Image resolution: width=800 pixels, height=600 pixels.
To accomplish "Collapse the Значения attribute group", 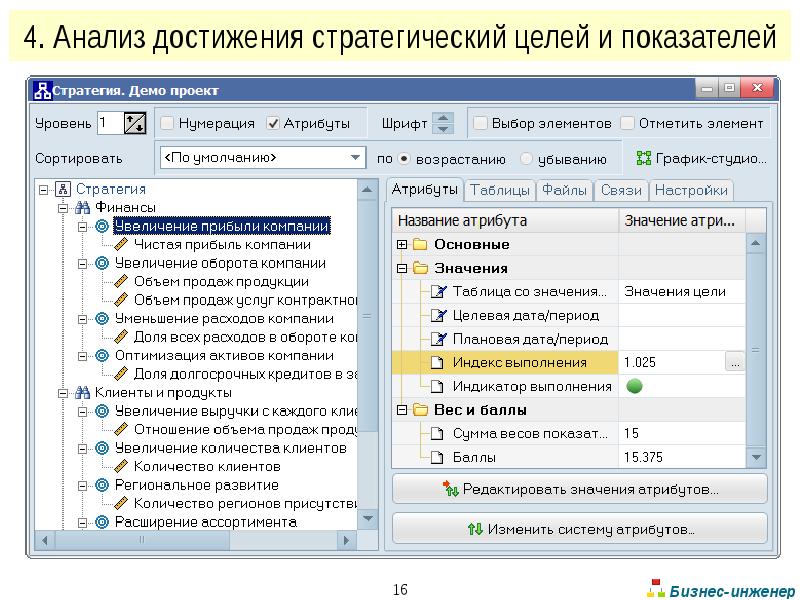I will coord(402,268).
